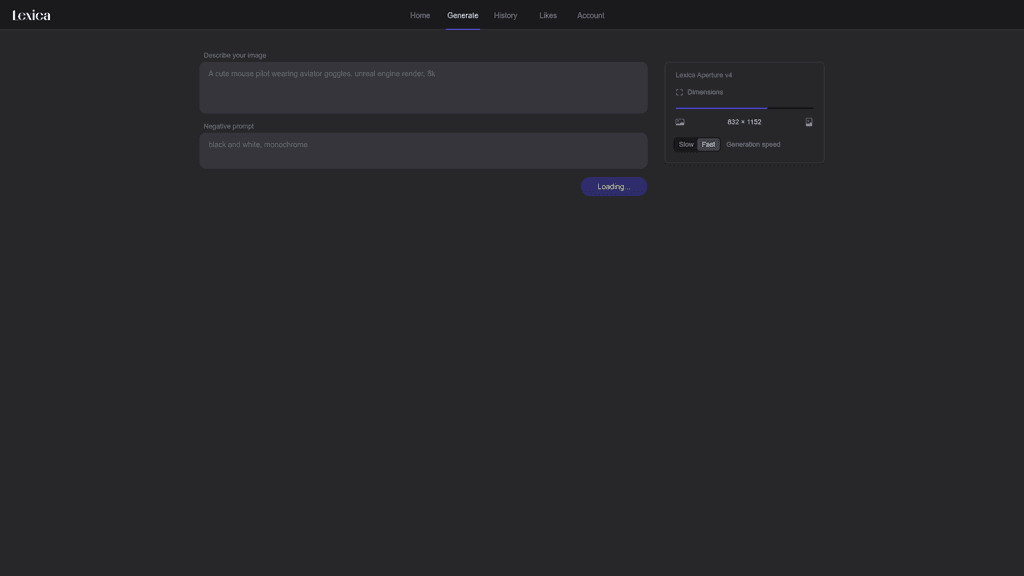Open the Generate tab

point(462,16)
